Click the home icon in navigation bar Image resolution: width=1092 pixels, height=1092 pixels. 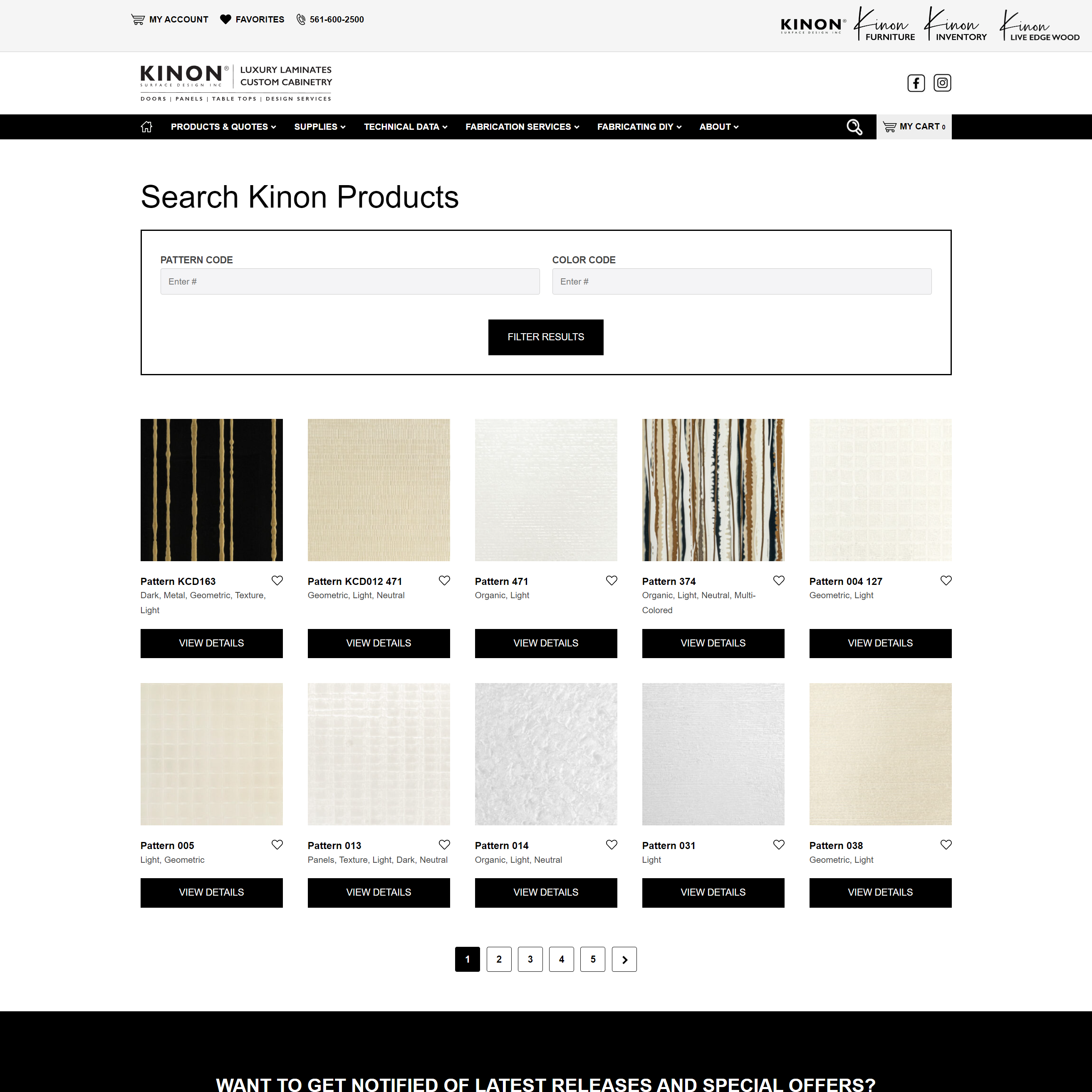pyautogui.click(x=146, y=126)
